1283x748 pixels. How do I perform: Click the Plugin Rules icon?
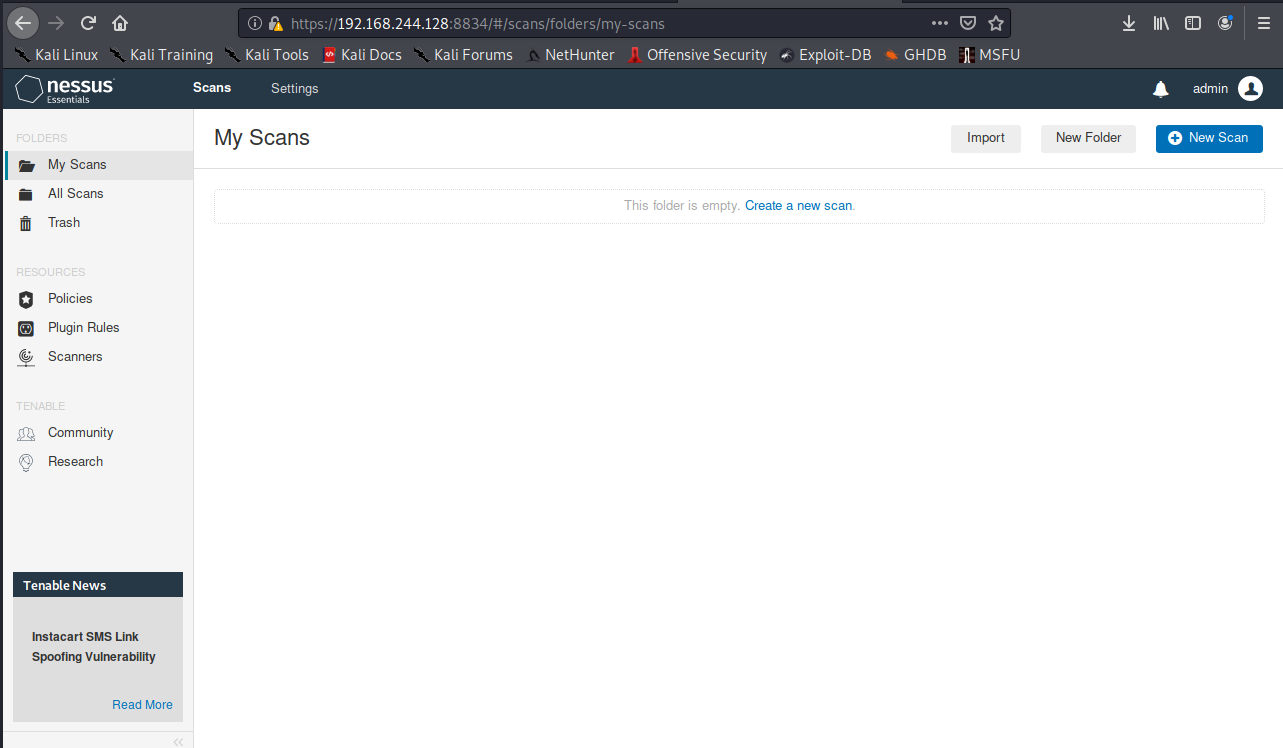pyautogui.click(x=26, y=328)
